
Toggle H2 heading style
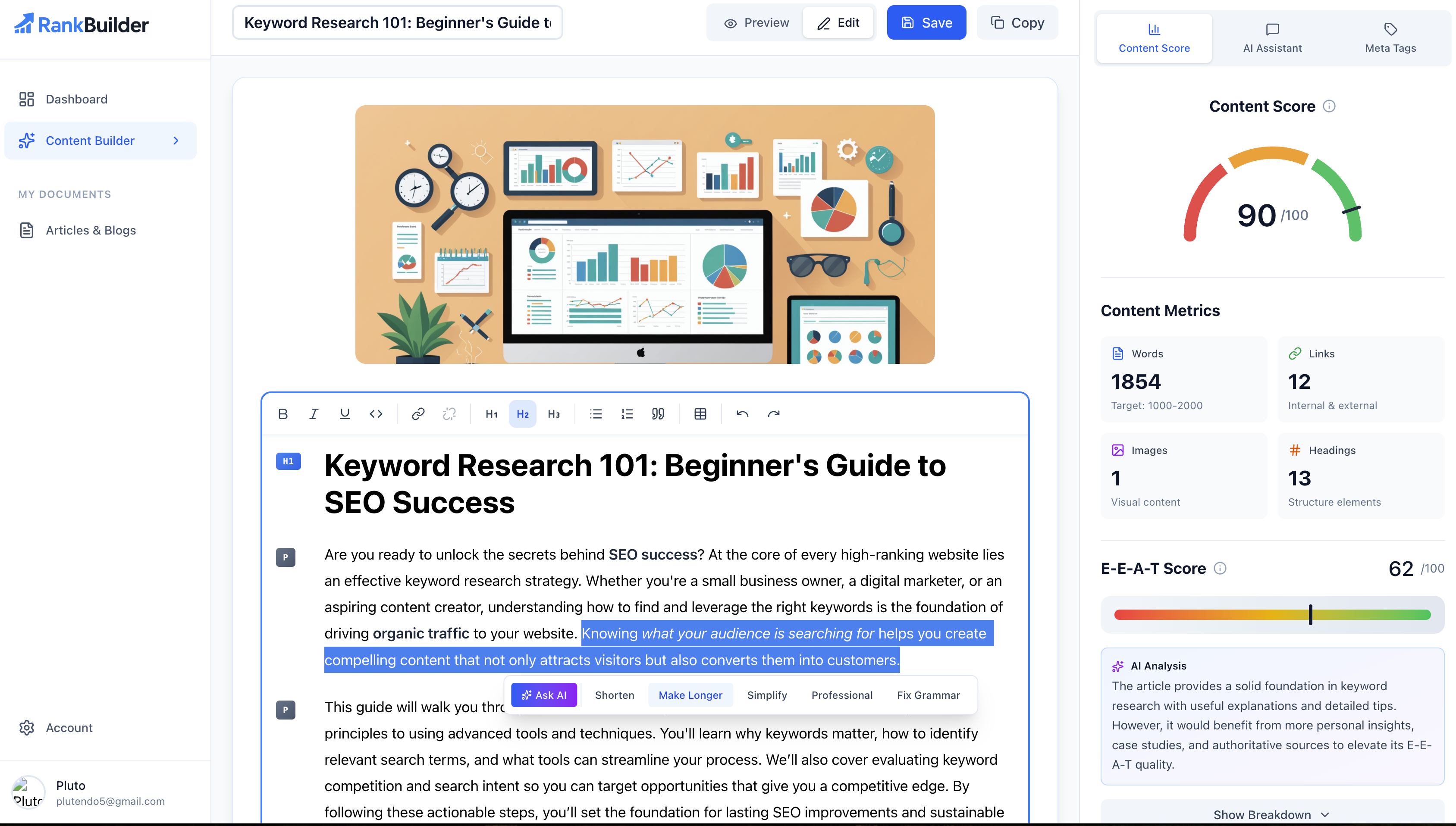[x=522, y=414]
